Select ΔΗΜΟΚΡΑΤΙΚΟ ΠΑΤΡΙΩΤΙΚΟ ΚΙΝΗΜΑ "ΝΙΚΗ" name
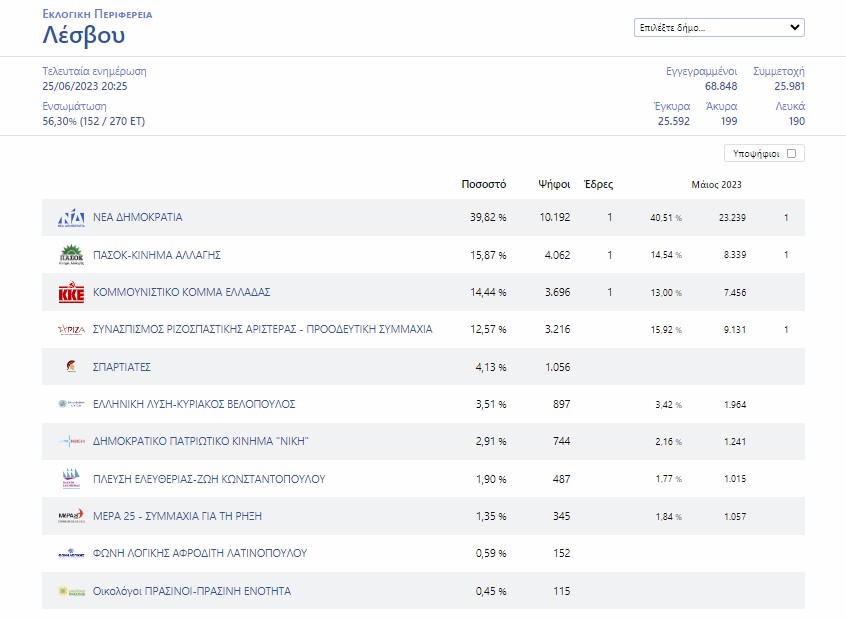Viewport: 846px width, 620px height. pos(201,441)
